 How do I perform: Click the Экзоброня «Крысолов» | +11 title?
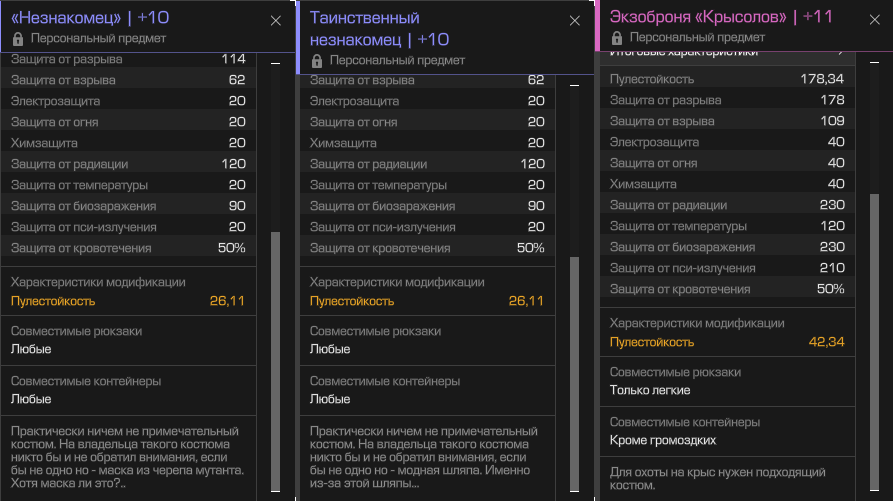point(721,17)
